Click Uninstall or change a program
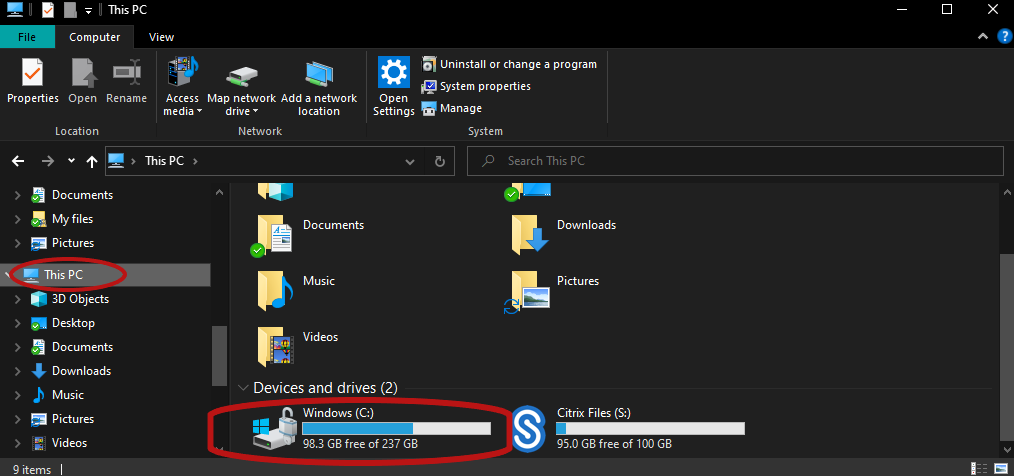1014x476 pixels. (x=510, y=64)
